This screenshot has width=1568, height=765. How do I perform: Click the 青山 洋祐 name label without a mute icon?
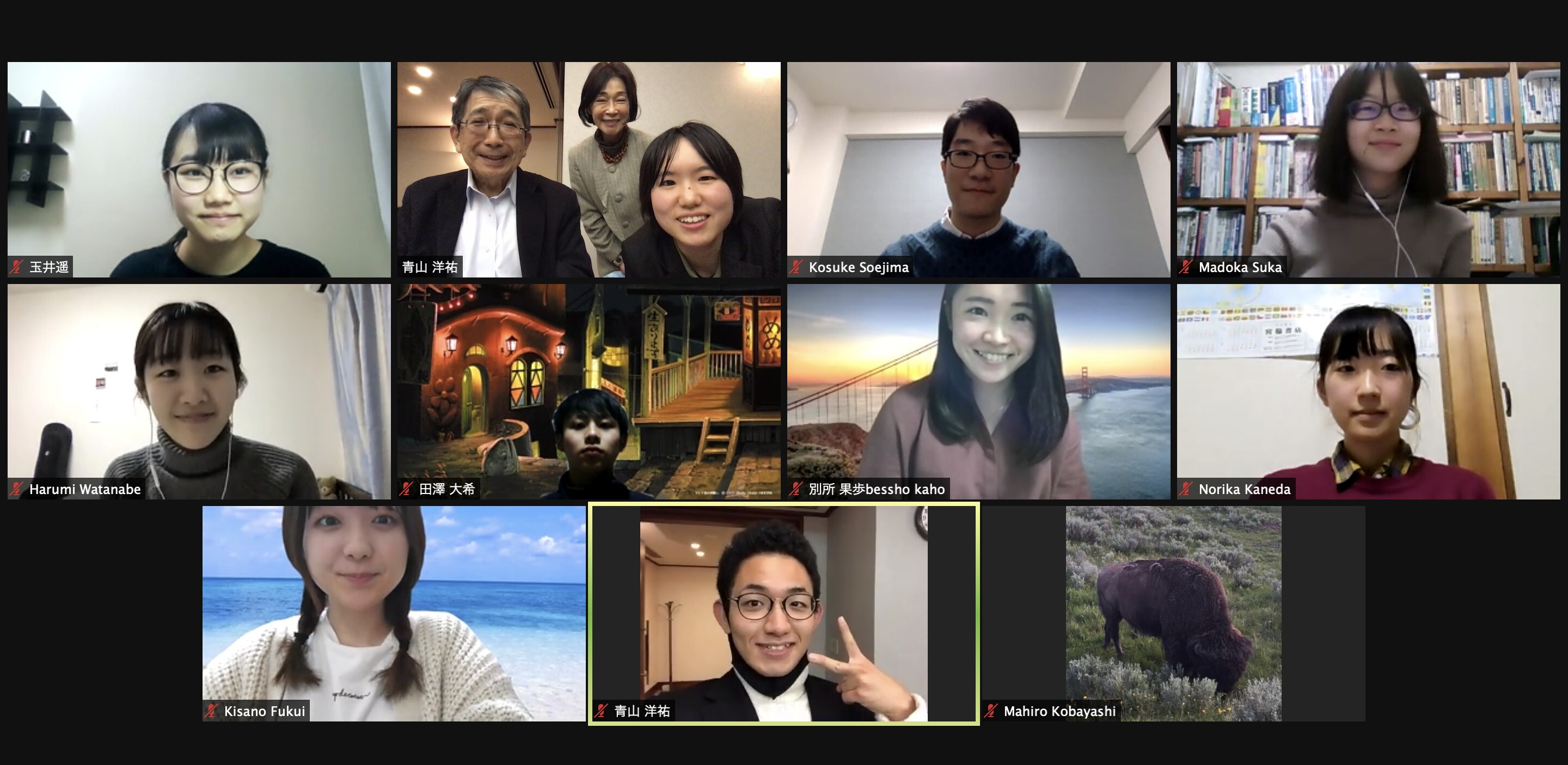tap(430, 267)
